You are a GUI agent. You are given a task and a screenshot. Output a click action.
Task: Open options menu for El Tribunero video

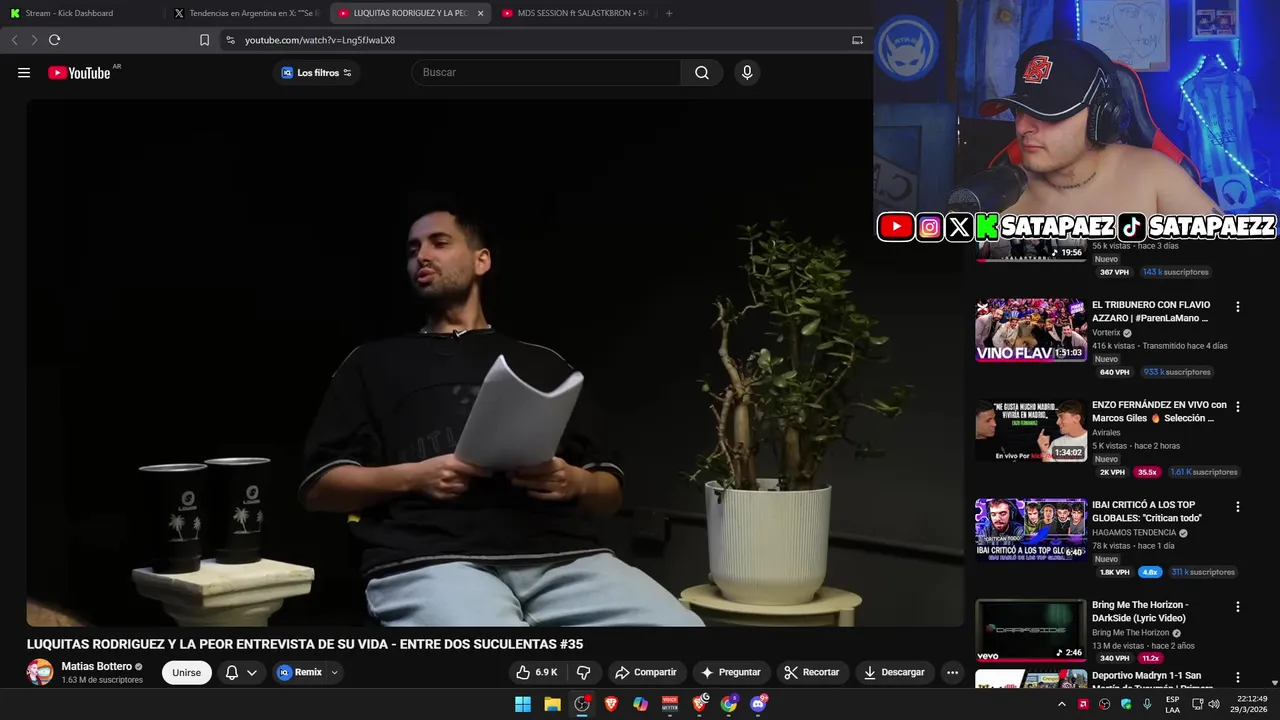(1237, 307)
